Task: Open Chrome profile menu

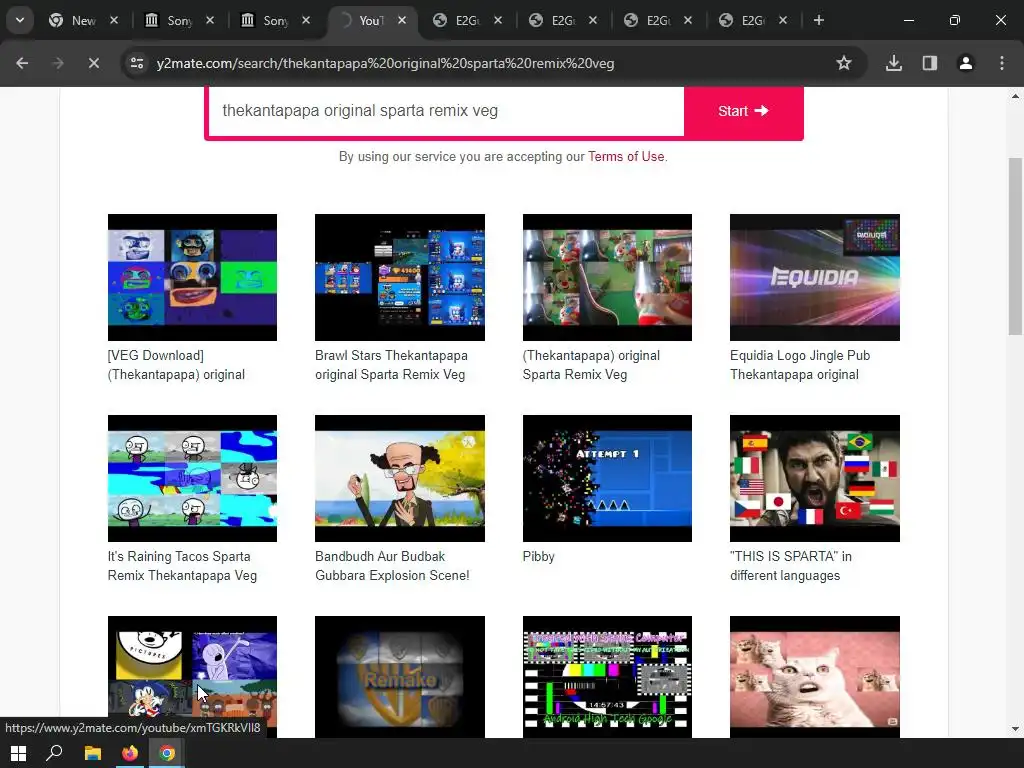Action: pyautogui.click(x=966, y=63)
